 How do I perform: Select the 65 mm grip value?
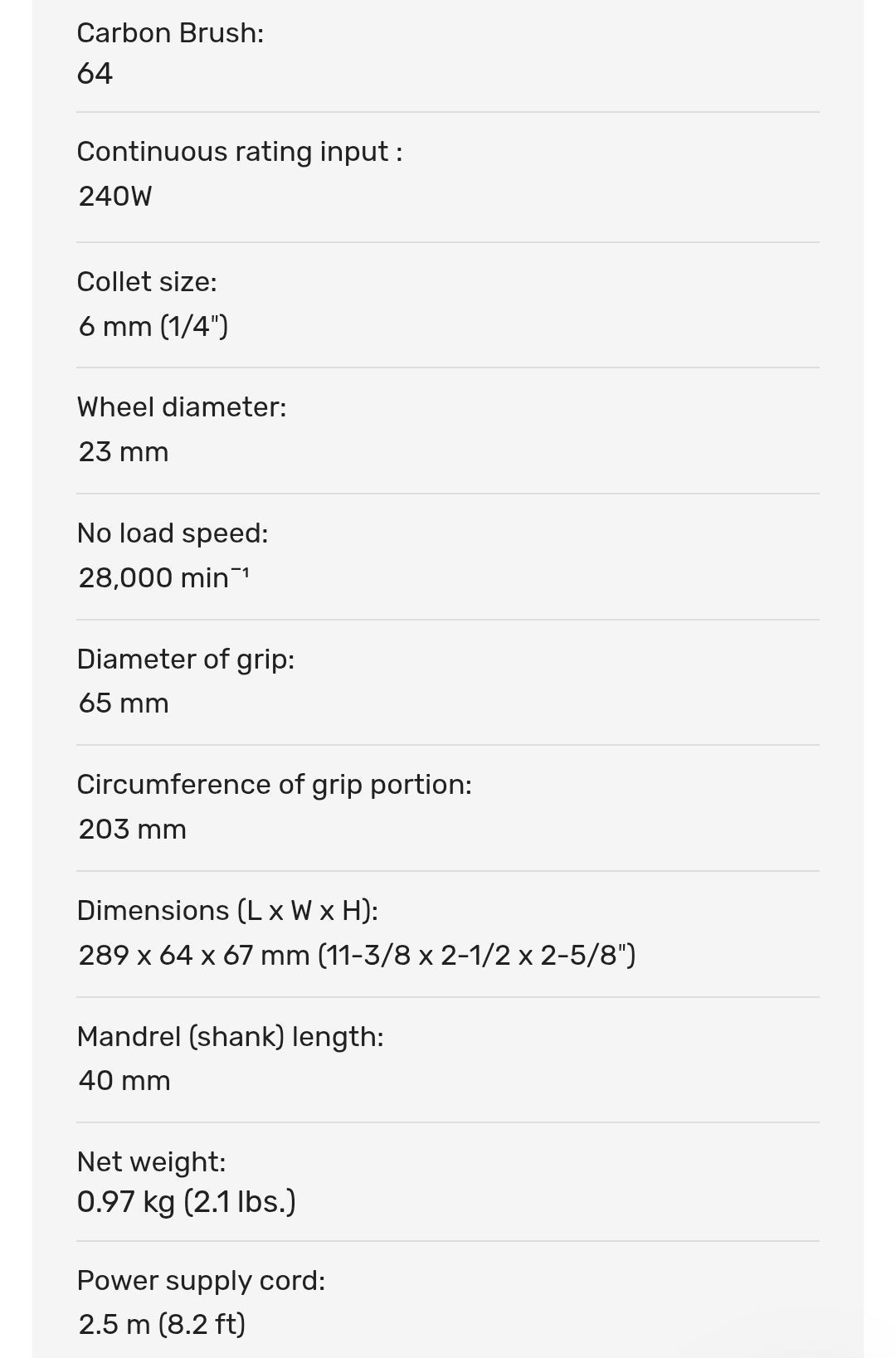124,703
